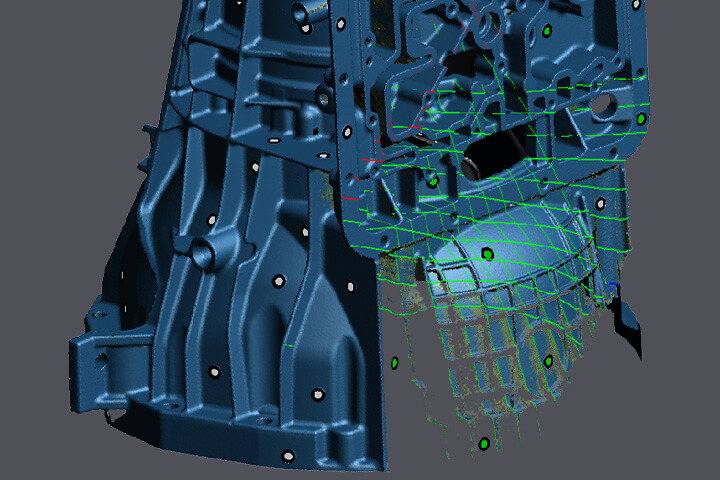Pick the green marker on the top-right housing
Screen dimensions: 720x480
coord(546,32)
